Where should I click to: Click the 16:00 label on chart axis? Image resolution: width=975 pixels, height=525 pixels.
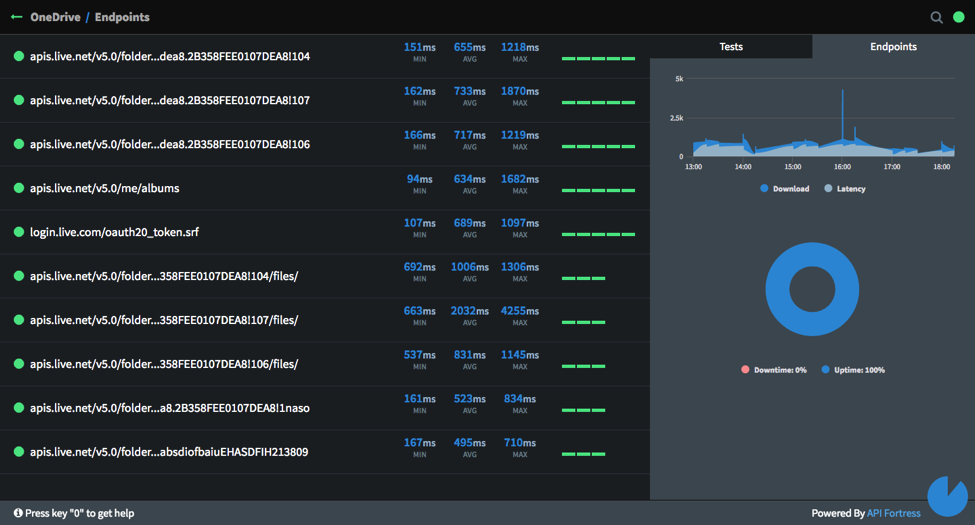(x=843, y=167)
